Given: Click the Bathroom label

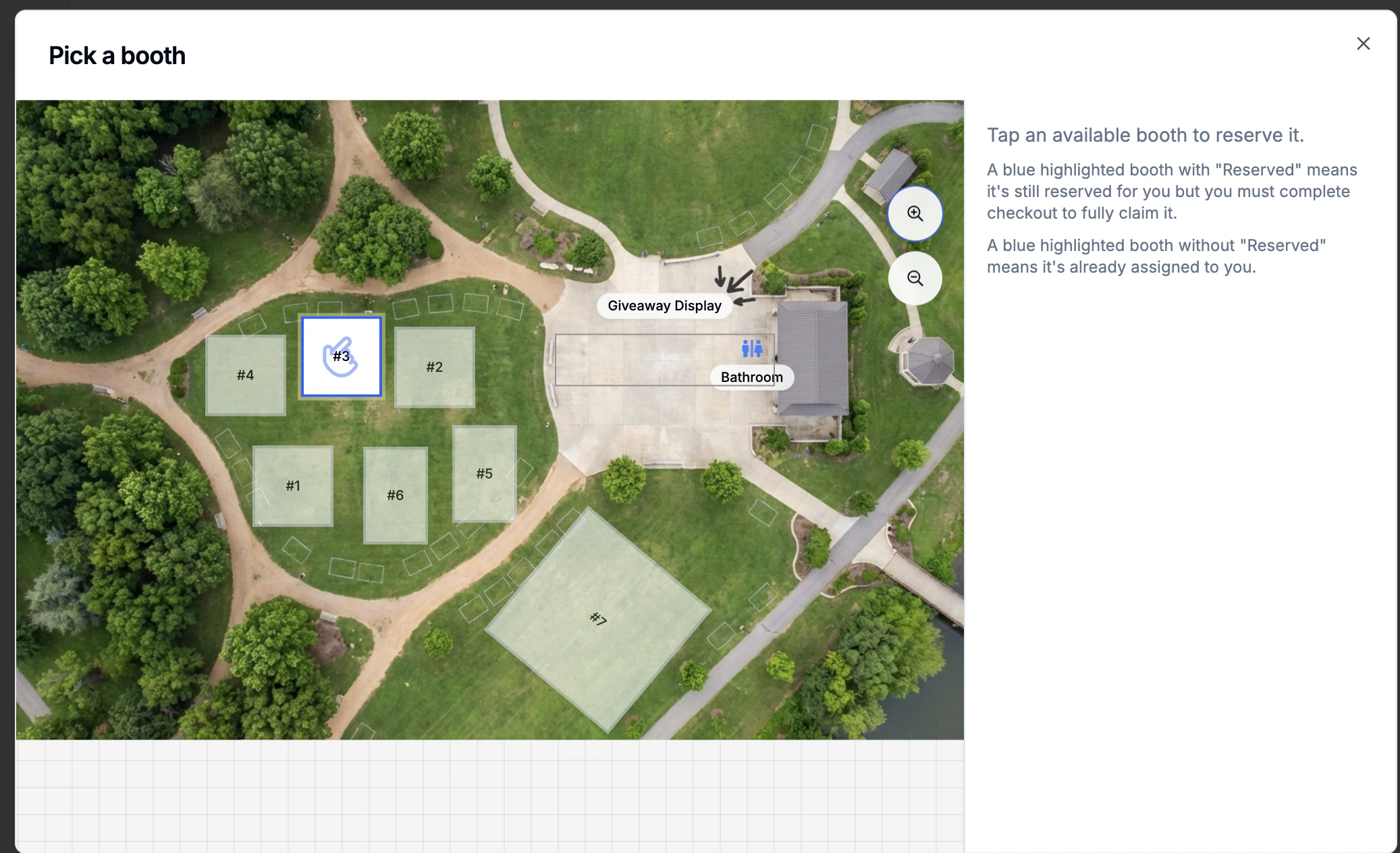Looking at the screenshot, I should 751,377.
